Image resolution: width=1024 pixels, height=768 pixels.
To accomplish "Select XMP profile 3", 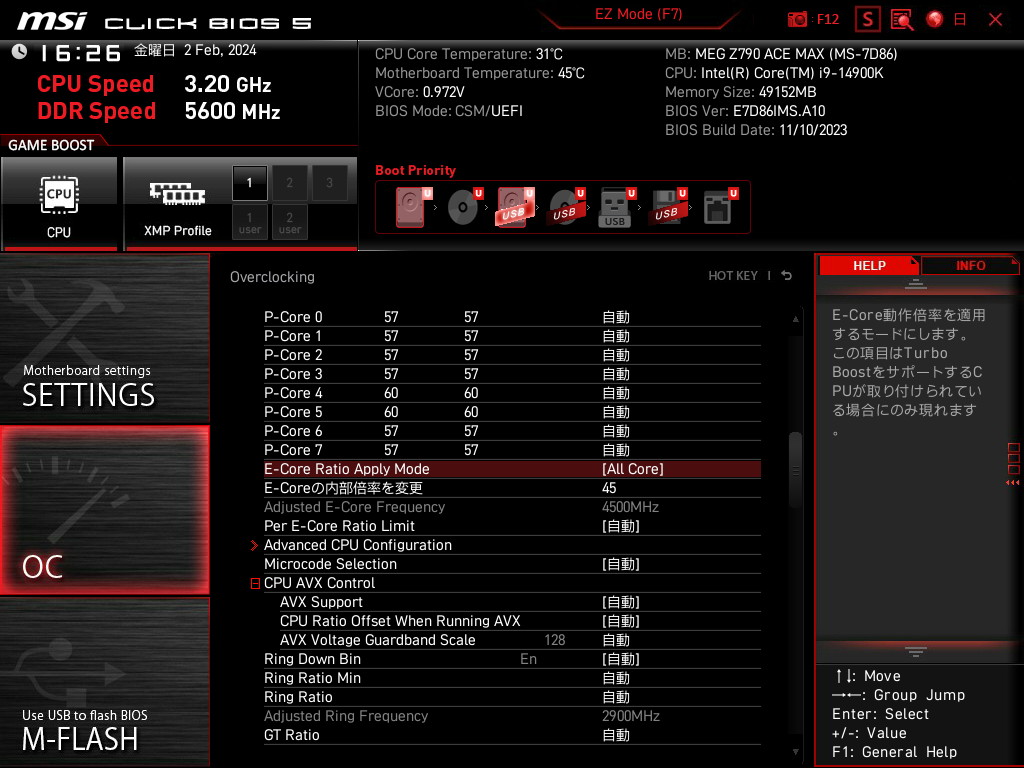I will point(329,183).
